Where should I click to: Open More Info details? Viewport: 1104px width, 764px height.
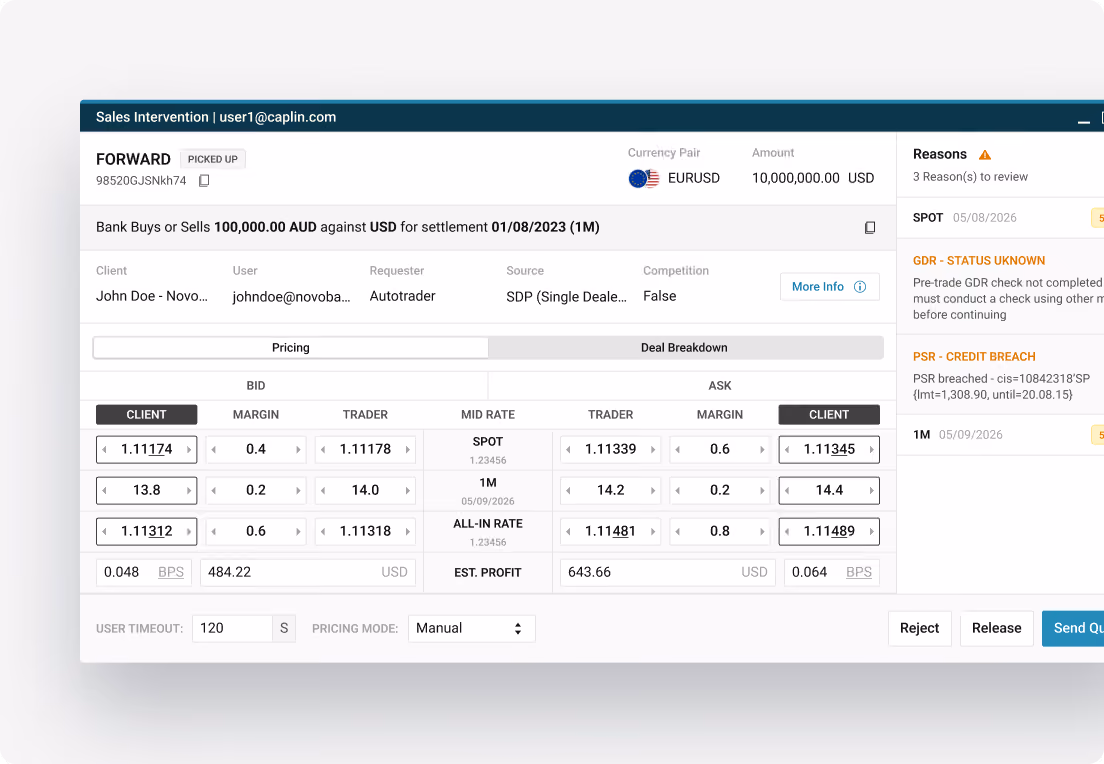click(x=829, y=287)
